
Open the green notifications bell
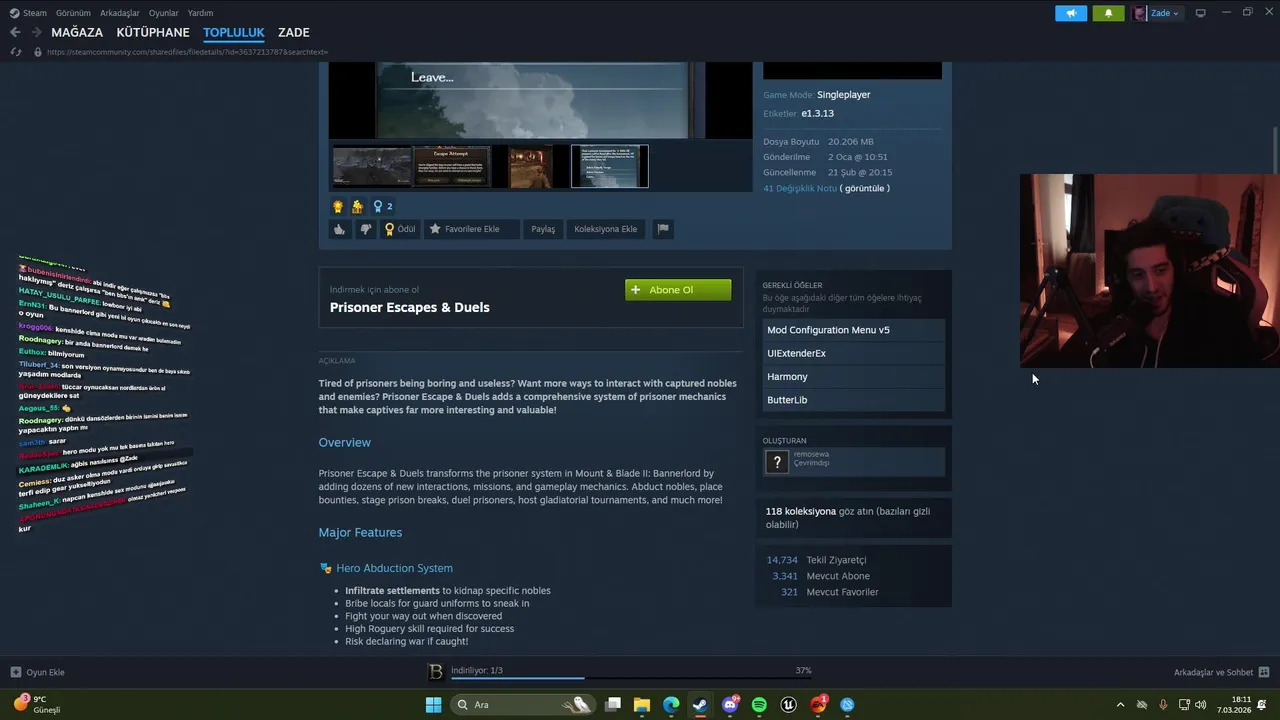[1108, 13]
